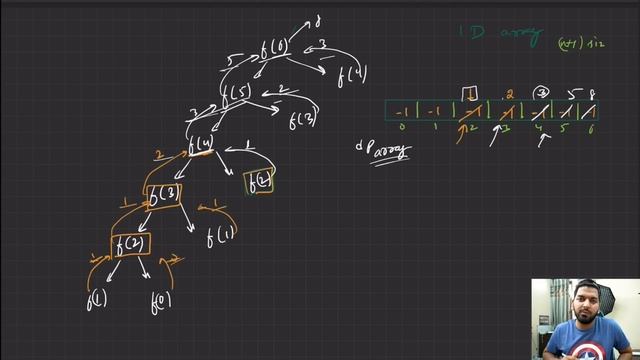The width and height of the screenshot is (640, 360).
Task: Click the "(n+1) size" note
Action: click(x=581, y=44)
